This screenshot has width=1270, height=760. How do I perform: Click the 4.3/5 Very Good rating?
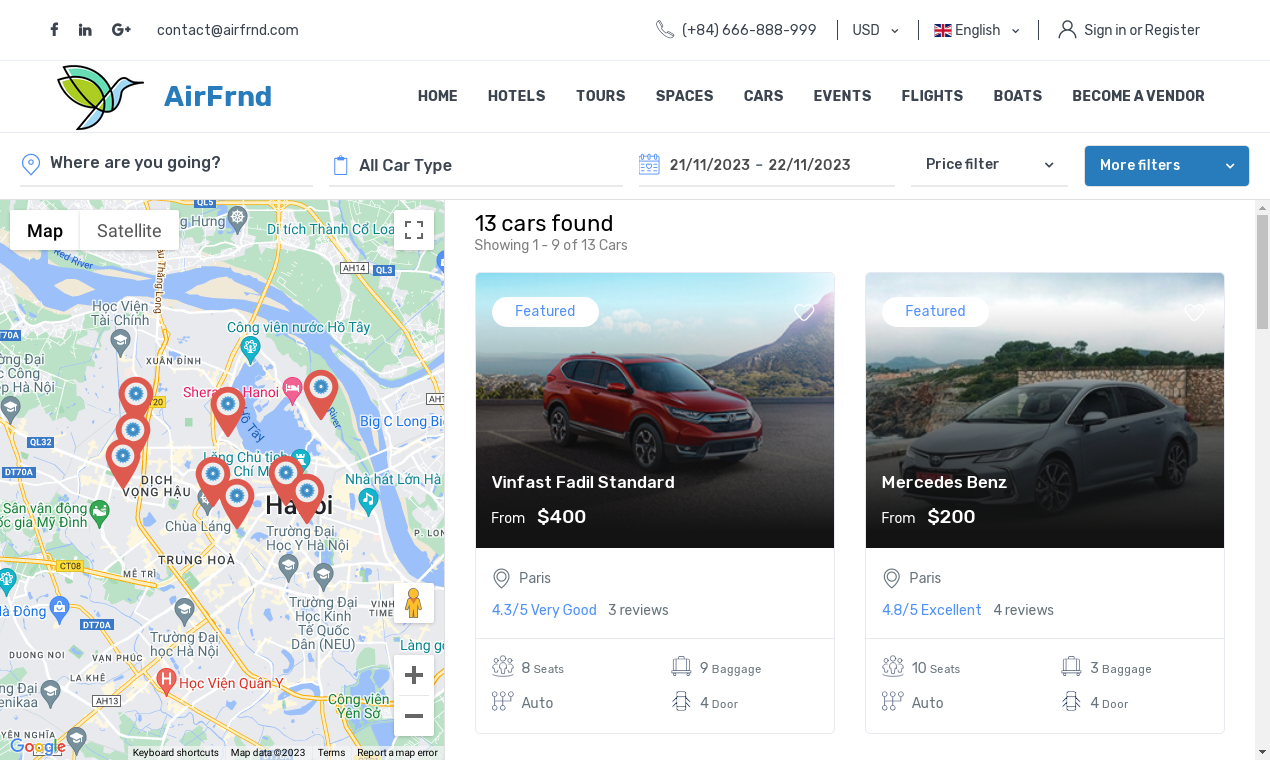click(x=544, y=610)
